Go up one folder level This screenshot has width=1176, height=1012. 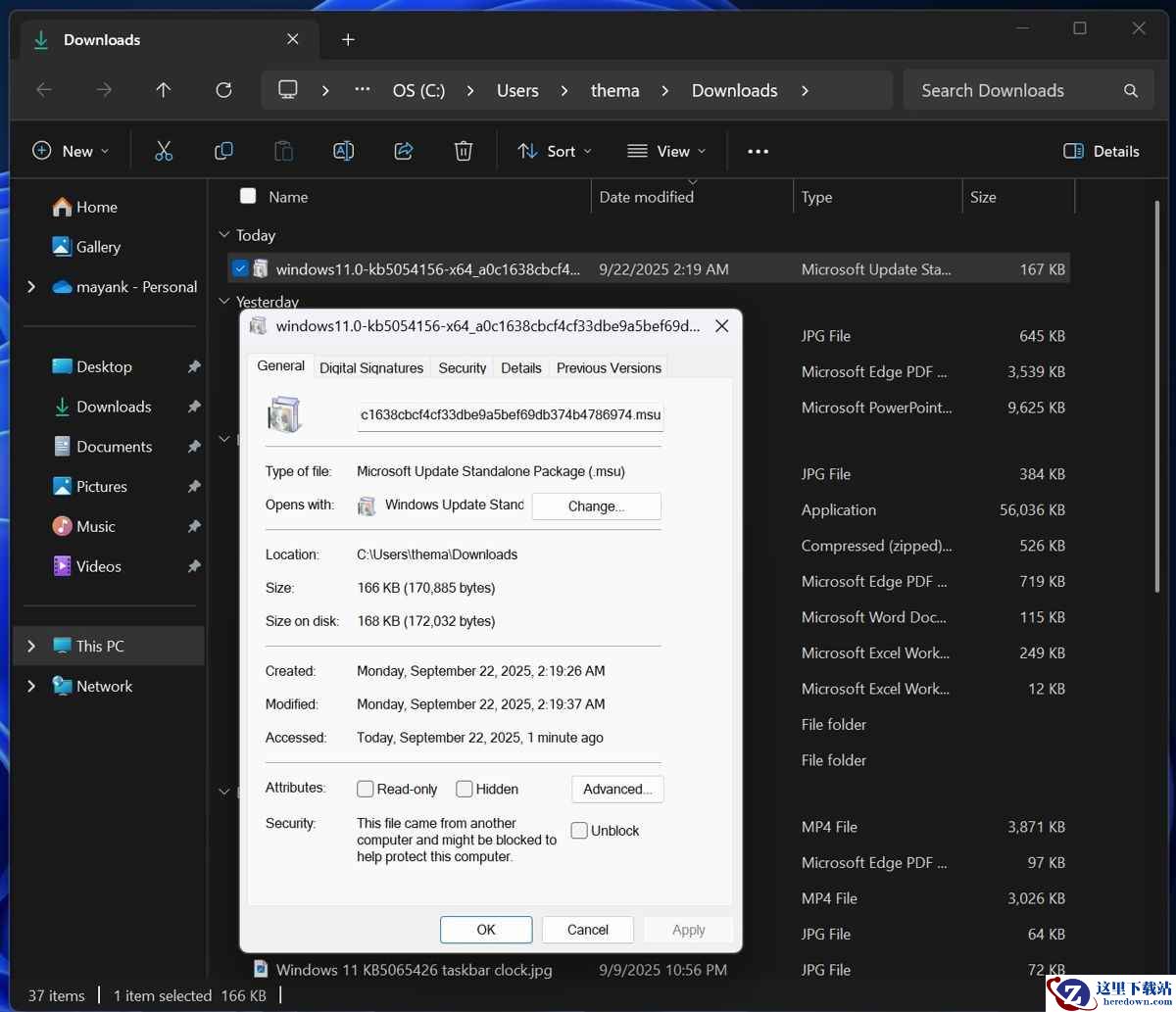coord(164,90)
